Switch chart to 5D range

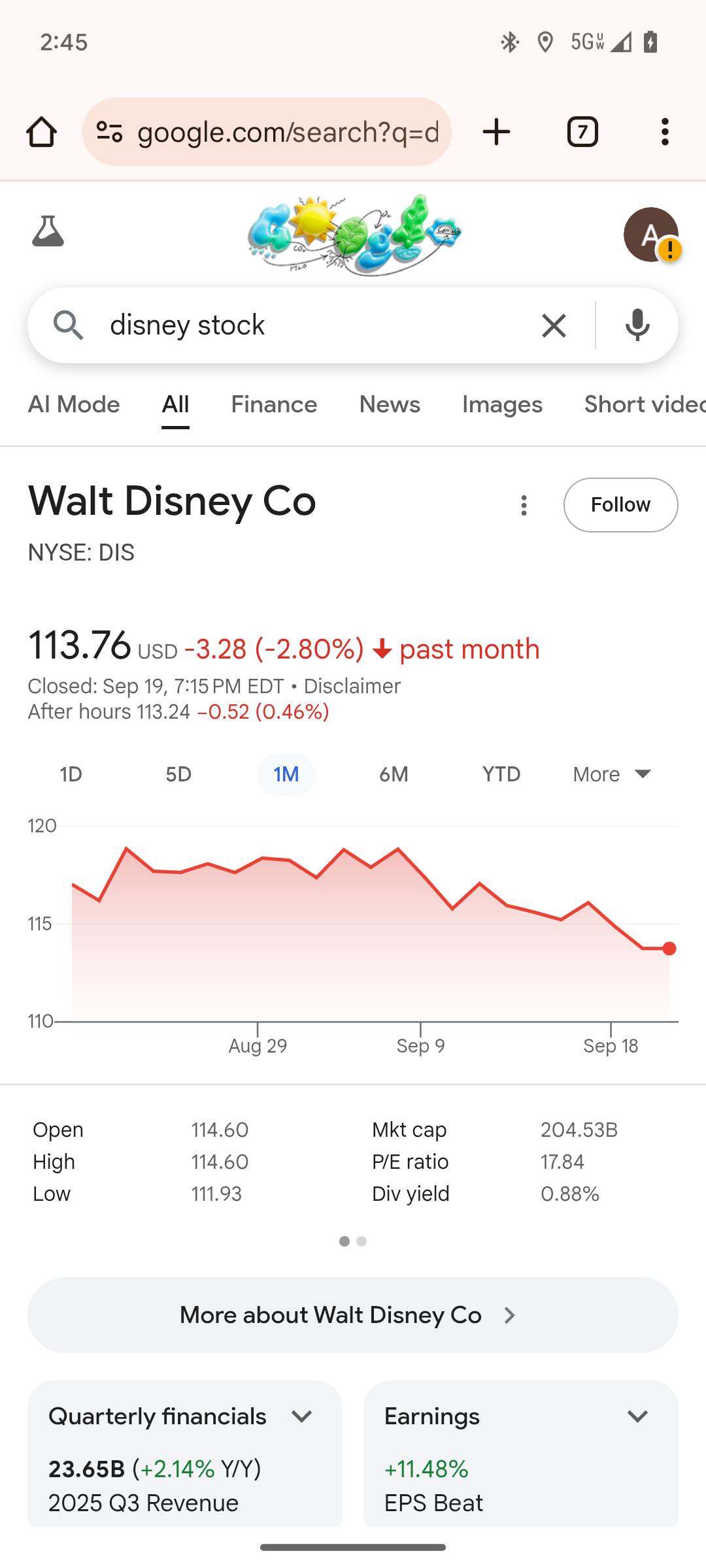[x=178, y=775]
